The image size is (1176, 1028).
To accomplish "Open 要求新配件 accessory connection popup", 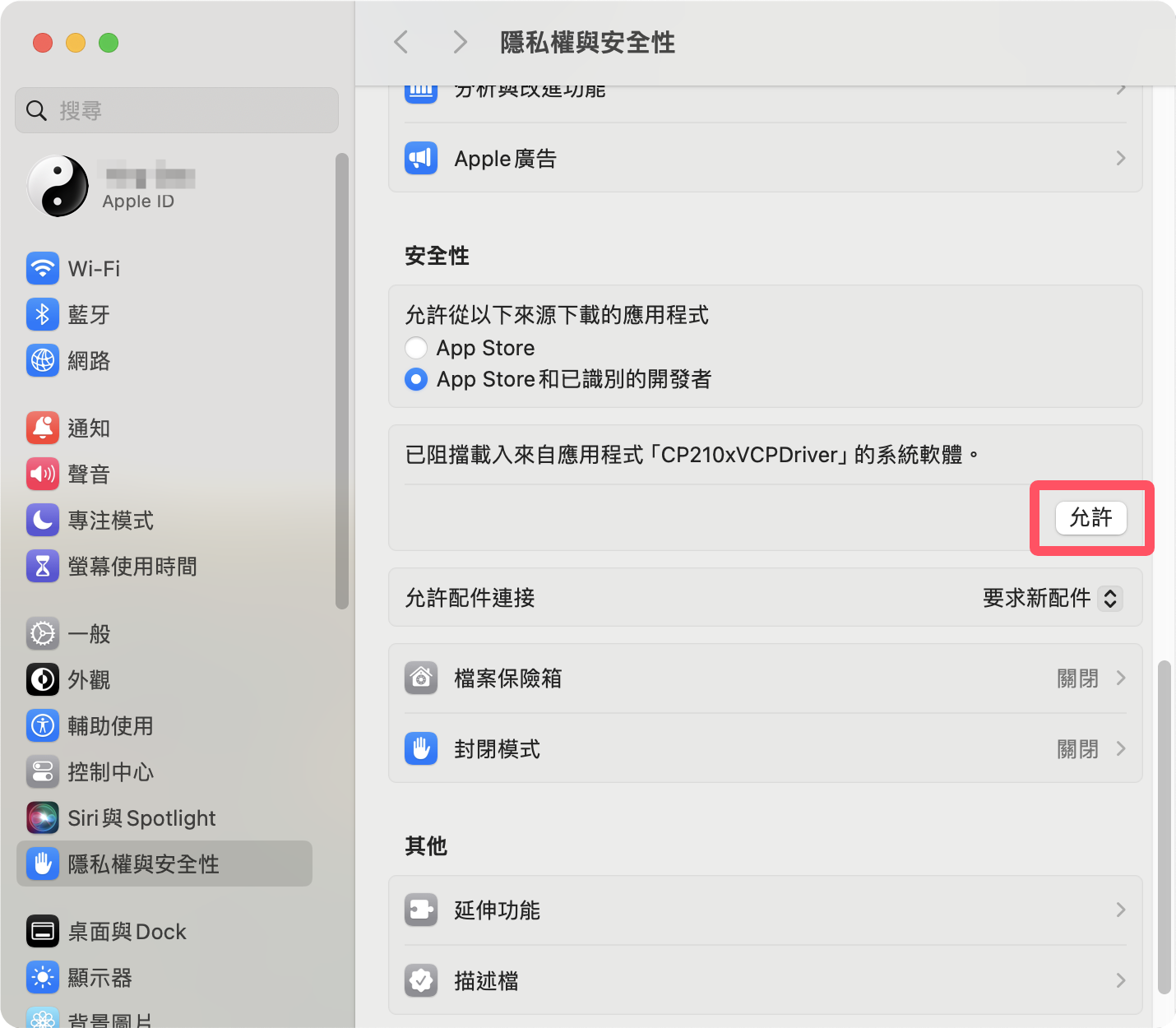I will pyautogui.click(x=1052, y=598).
